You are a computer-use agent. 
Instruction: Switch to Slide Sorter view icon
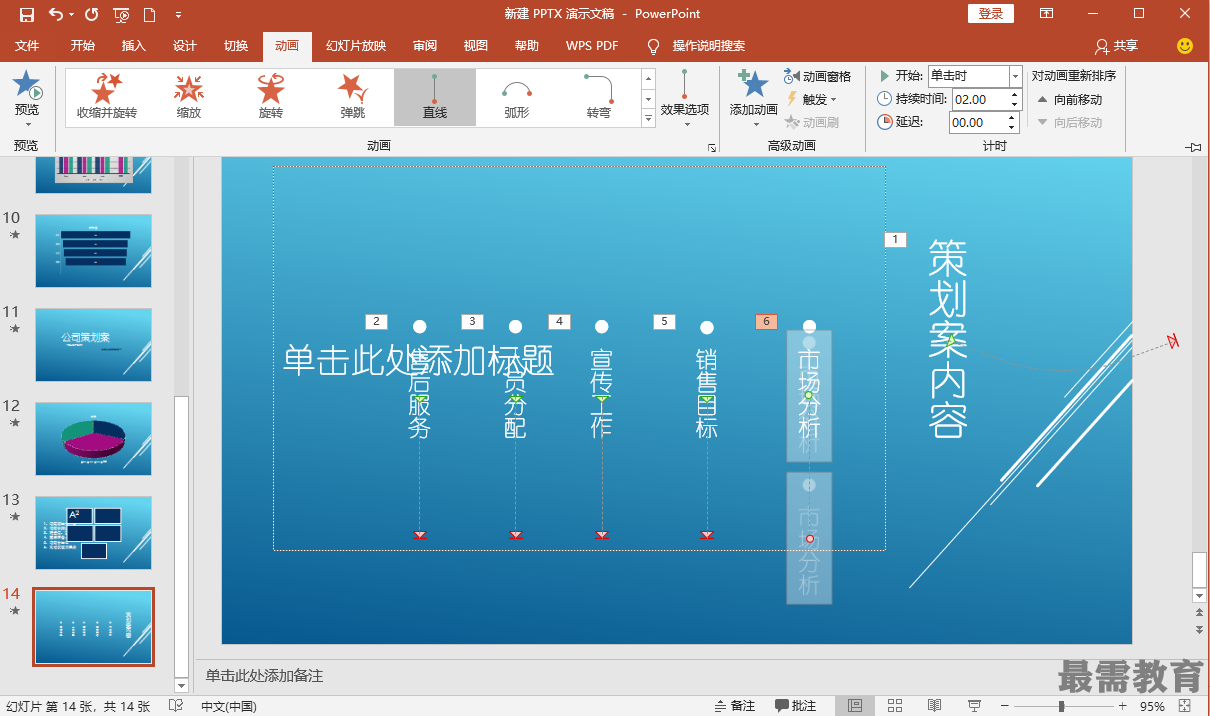point(895,706)
